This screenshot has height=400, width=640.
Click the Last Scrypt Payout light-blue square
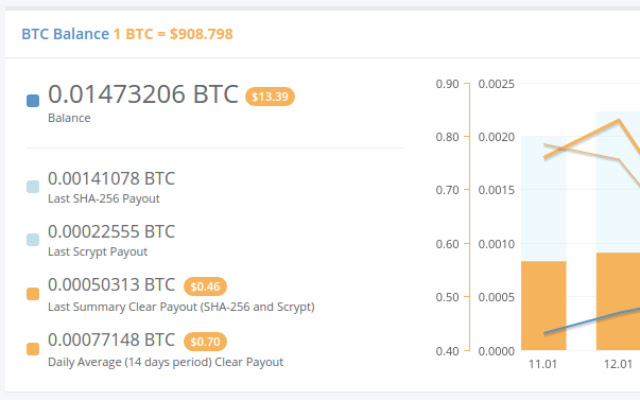33,240
